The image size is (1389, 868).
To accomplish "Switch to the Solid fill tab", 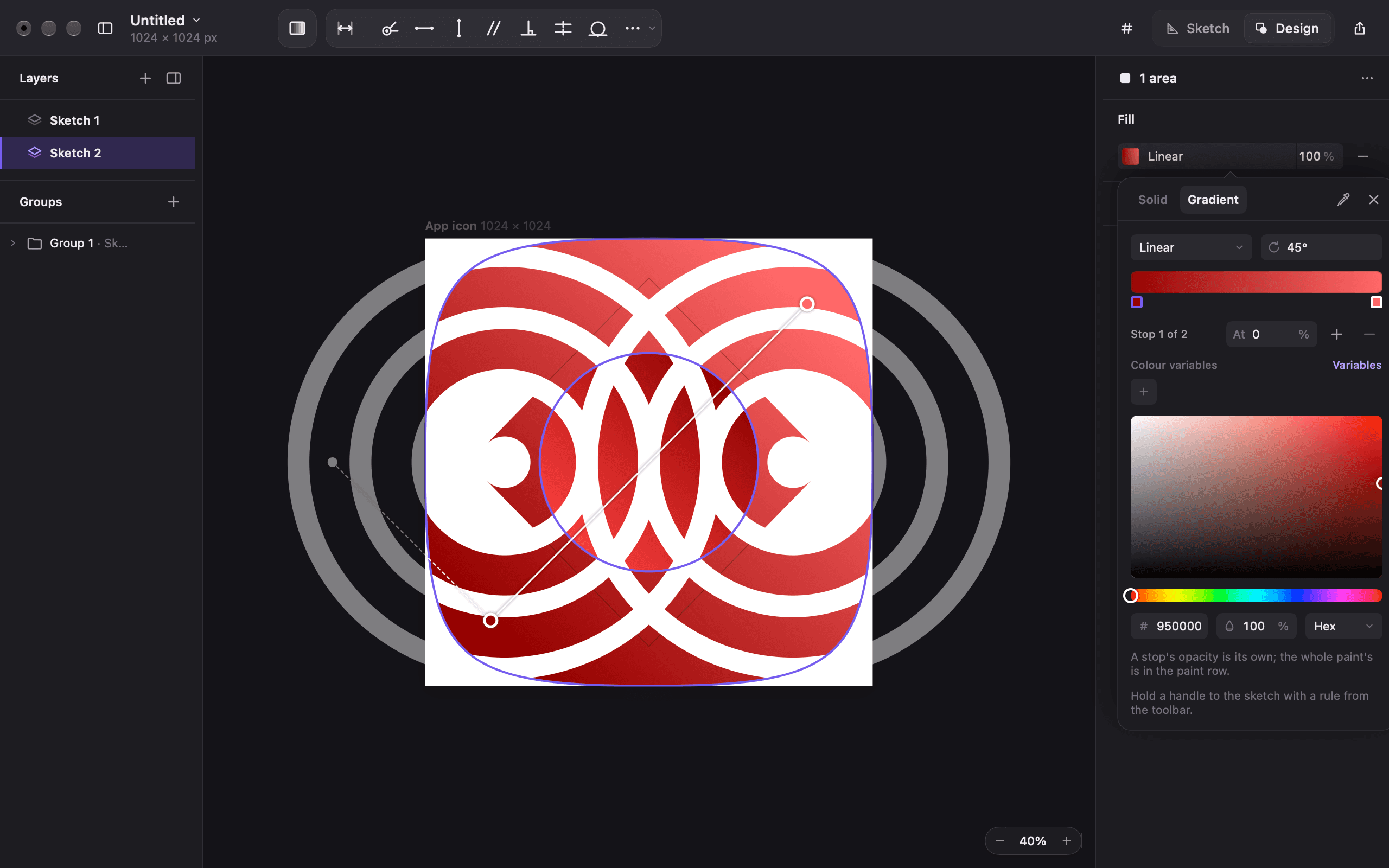I will coord(1152,199).
